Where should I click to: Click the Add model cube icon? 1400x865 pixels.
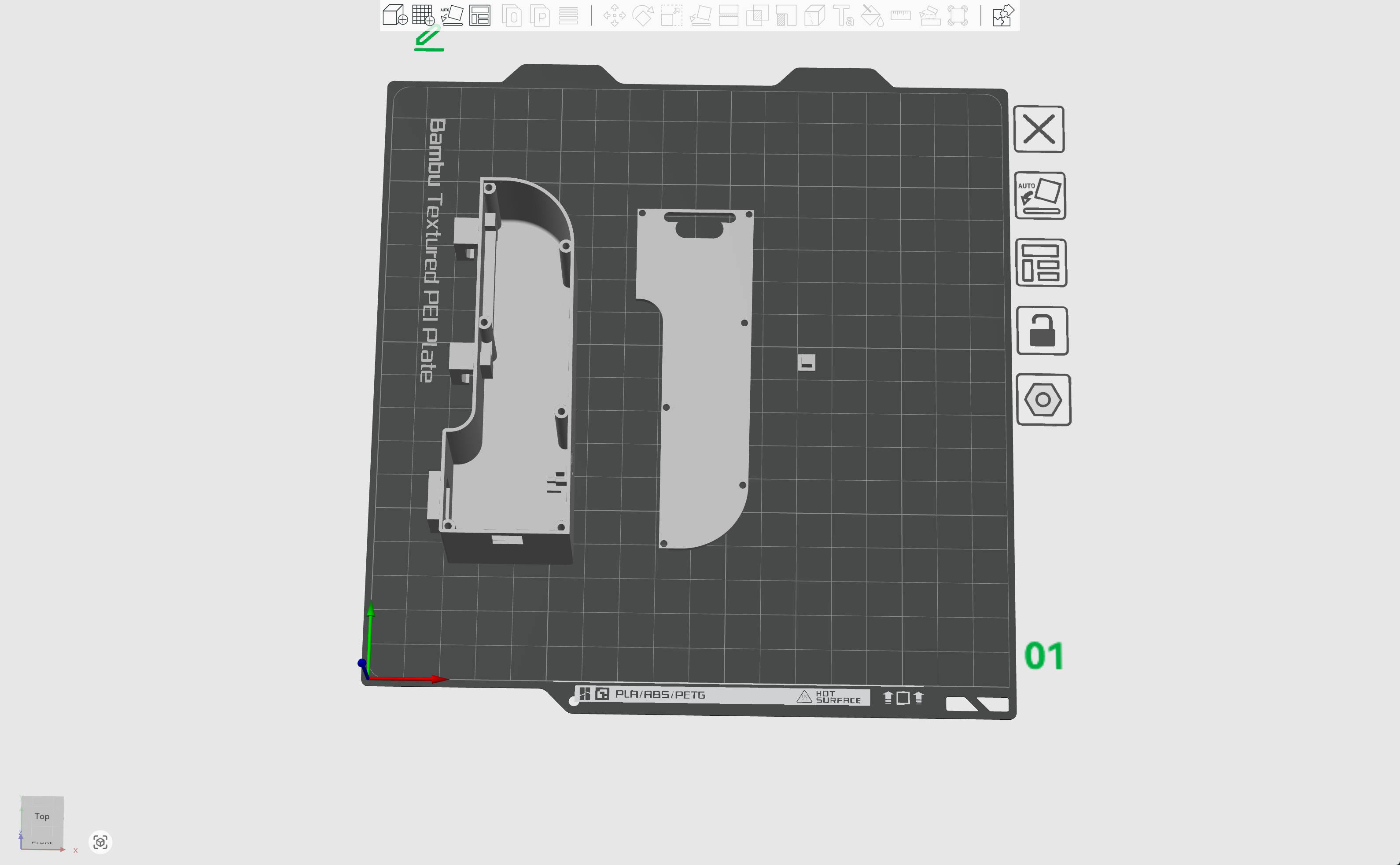coord(395,15)
